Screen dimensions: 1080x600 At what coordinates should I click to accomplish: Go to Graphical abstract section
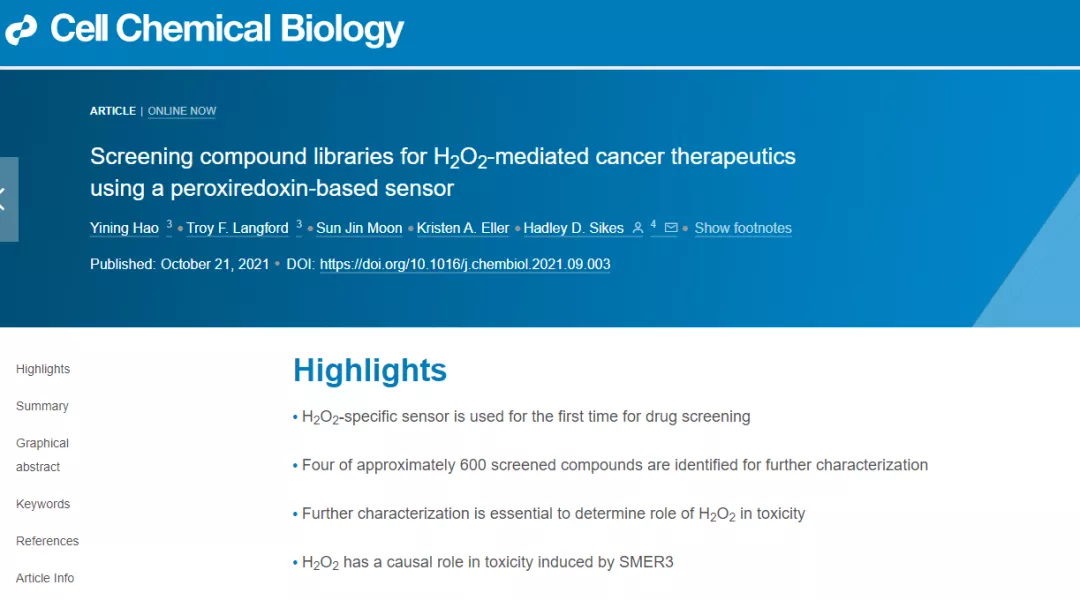(42, 455)
